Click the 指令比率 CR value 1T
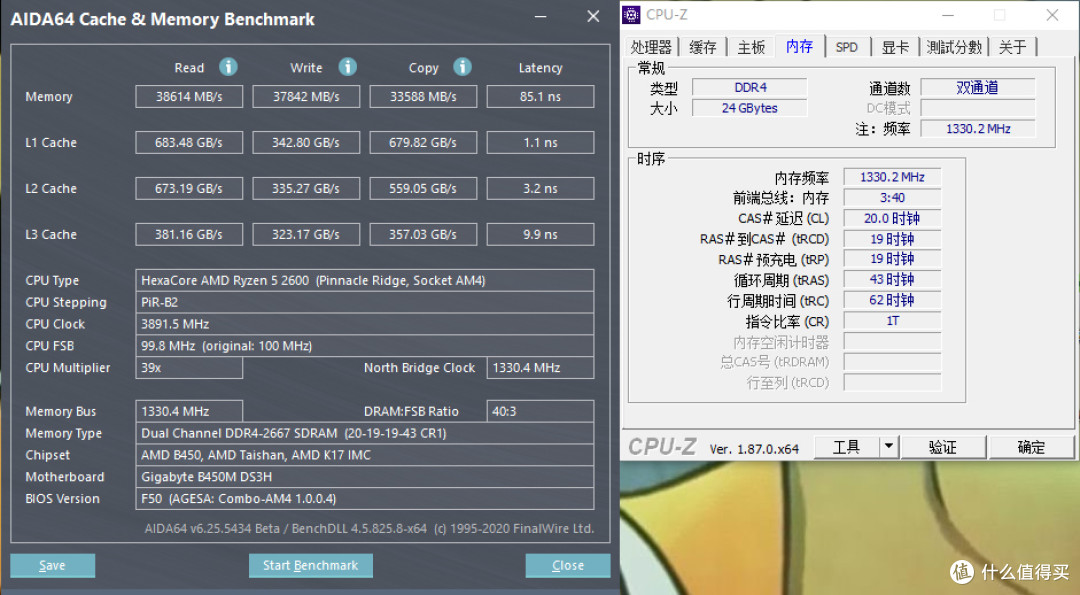Image resolution: width=1080 pixels, height=595 pixels. click(892, 321)
